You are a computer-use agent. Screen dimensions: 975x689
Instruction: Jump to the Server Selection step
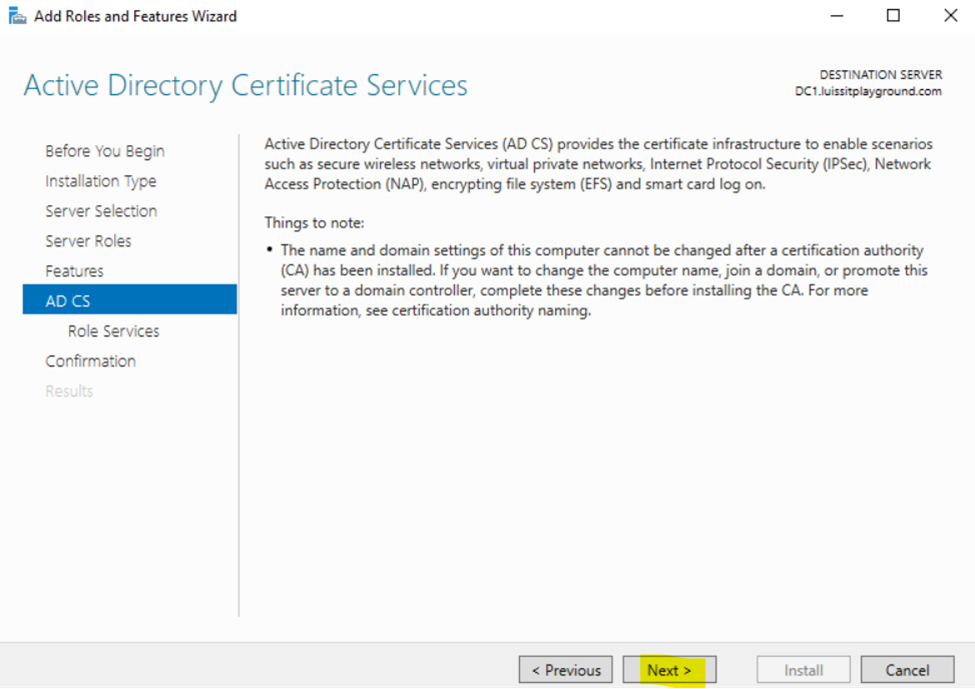(x=101, y=211)
